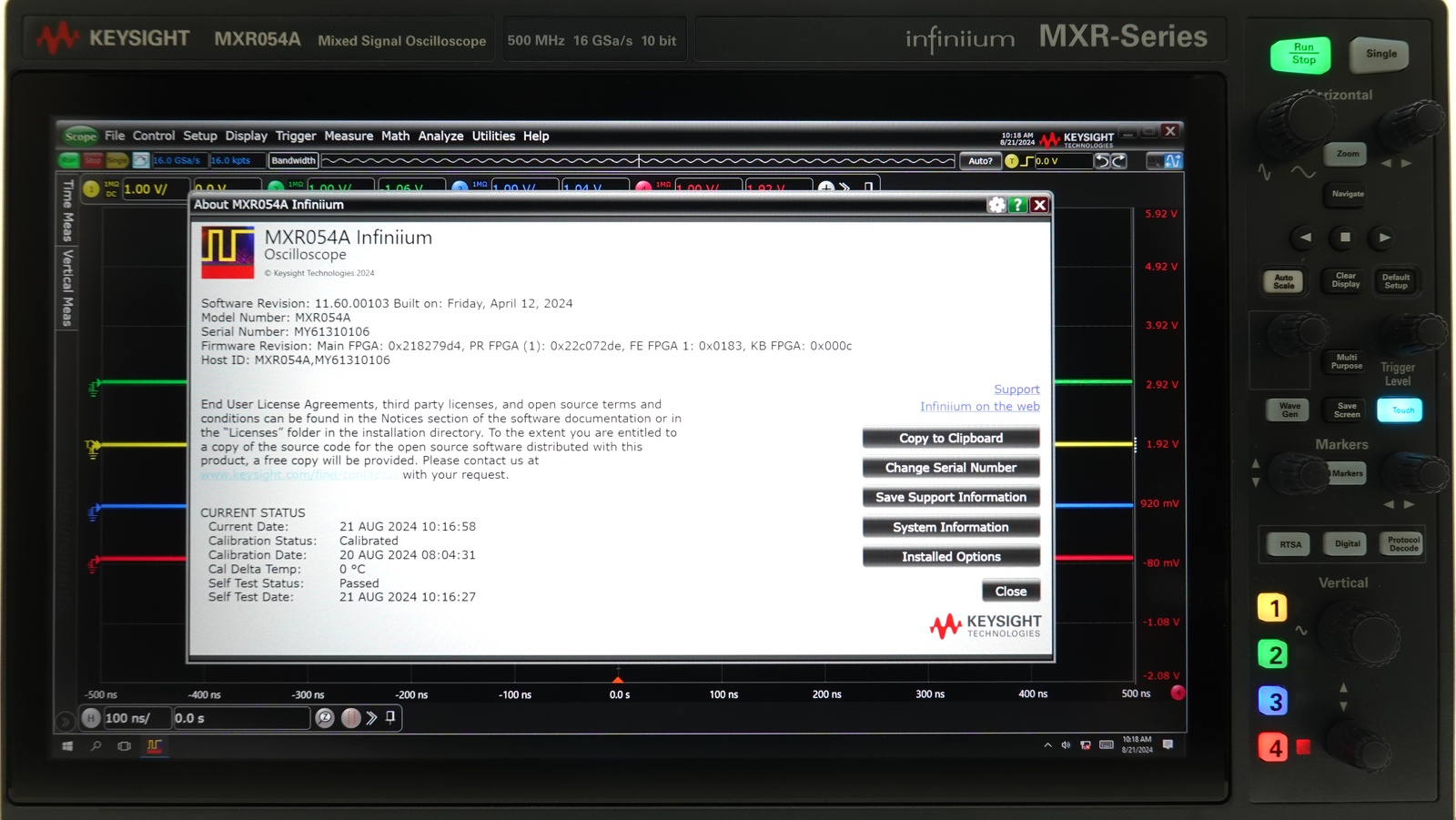This screenshot has width=1456, height=820.
Task: Click the orange trigger time marker at 0.0 s
Action: [619, 678]
